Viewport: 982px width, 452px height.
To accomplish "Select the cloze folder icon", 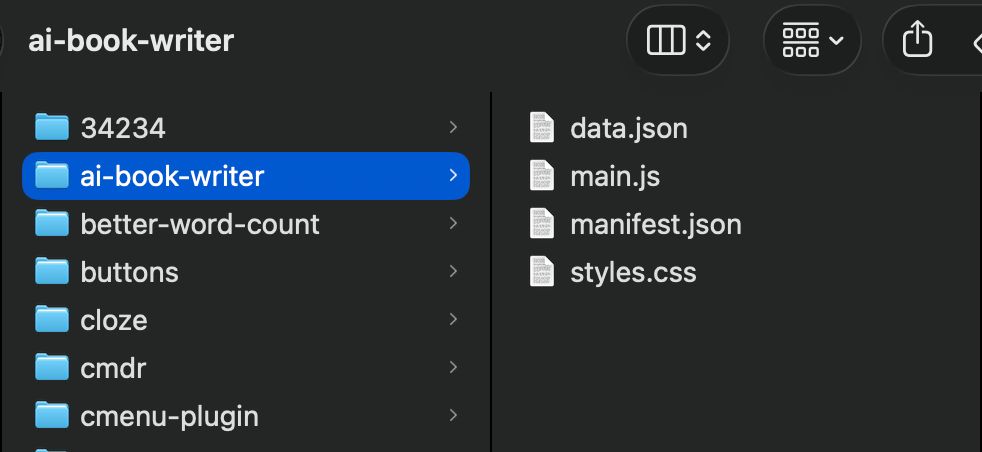I will tap(51, 320).
